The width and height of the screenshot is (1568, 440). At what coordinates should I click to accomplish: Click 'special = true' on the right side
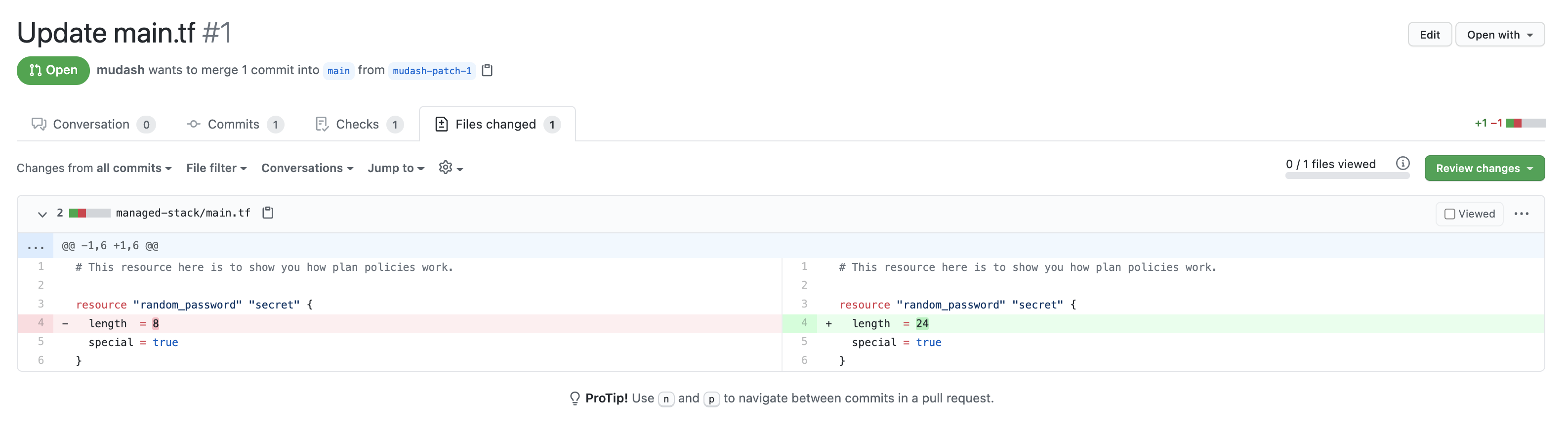tap(897, 343)
